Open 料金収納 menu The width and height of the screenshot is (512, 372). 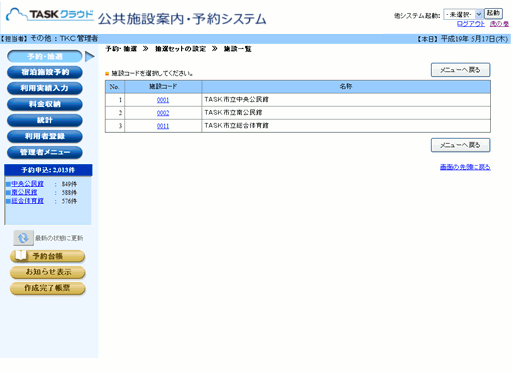pos(45,104)
